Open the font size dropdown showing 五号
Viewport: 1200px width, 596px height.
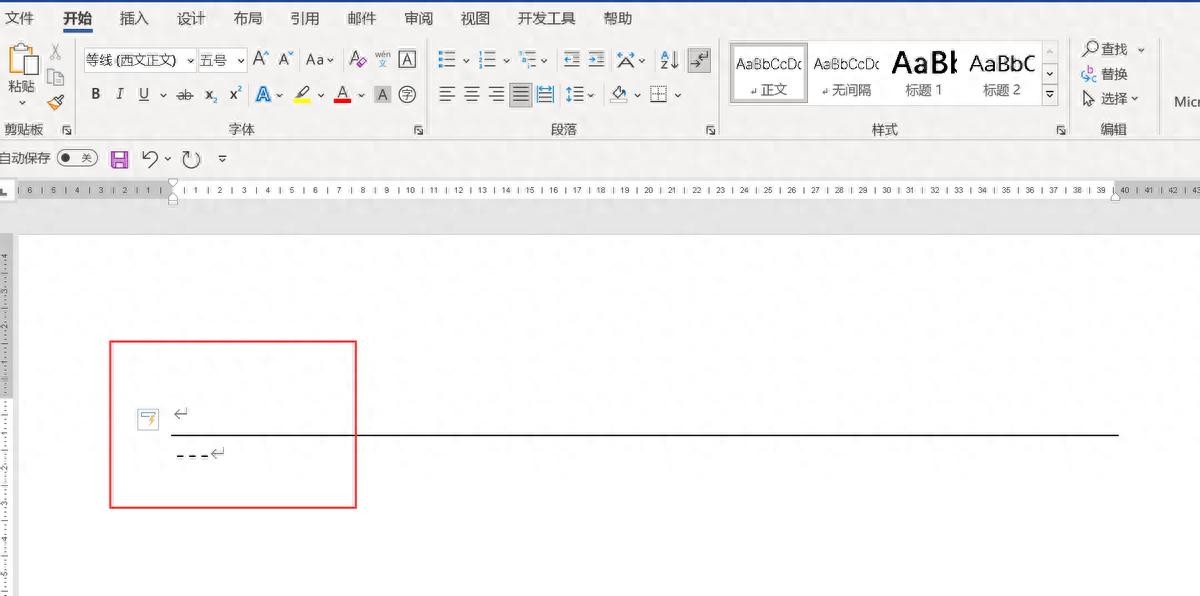click(x=240, y=61)
